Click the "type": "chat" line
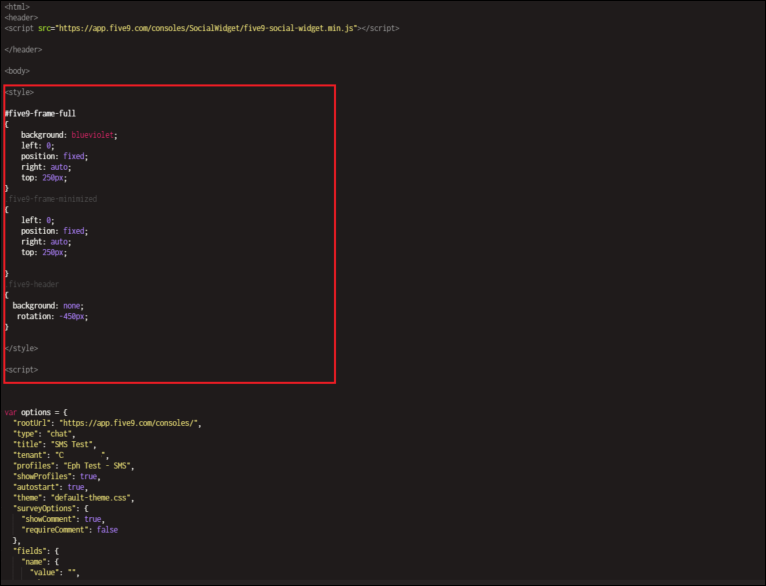766x586 pixels. point(44,434)
